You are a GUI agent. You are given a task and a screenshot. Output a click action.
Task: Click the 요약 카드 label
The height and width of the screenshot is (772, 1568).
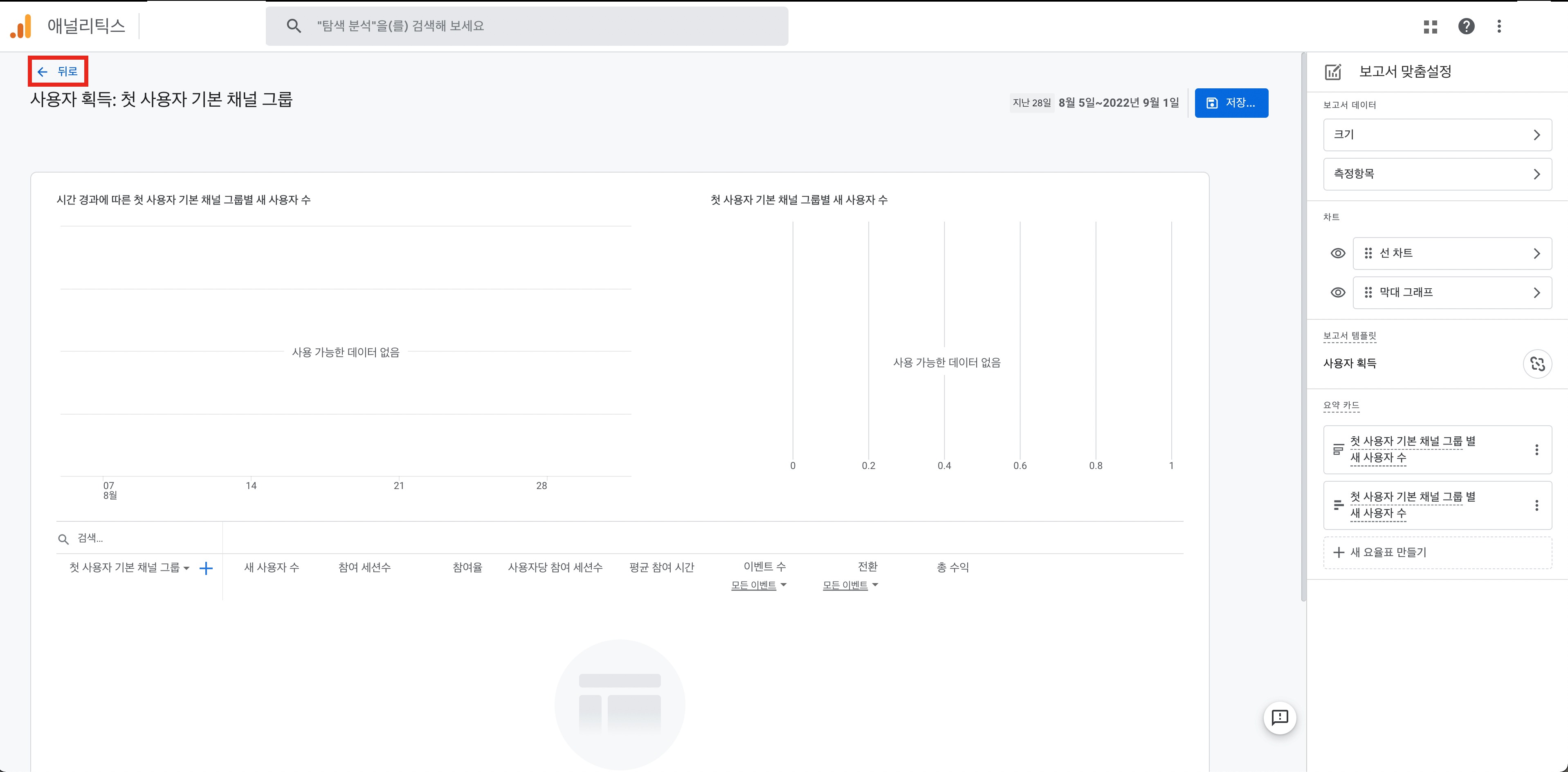(x=1341, y=405)
